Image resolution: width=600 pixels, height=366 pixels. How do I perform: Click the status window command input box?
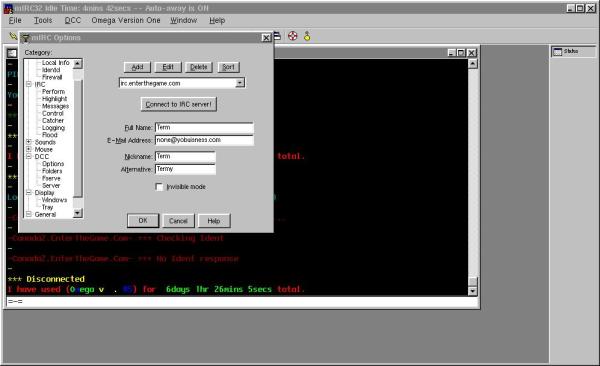click(x=241, y=302)
